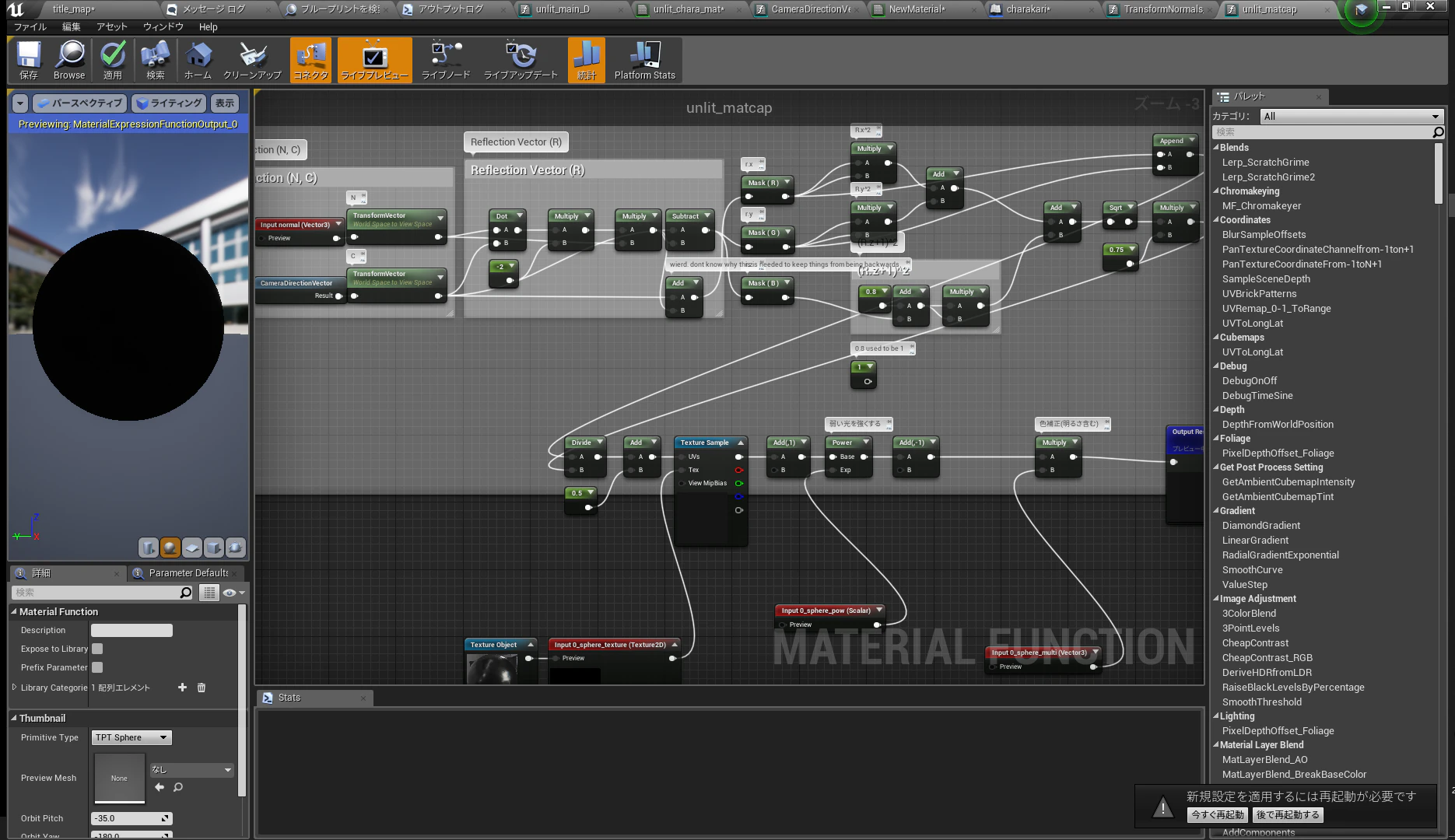
Task: Toggle the Stats (統計) toolbar button
Action: [587, 60]
